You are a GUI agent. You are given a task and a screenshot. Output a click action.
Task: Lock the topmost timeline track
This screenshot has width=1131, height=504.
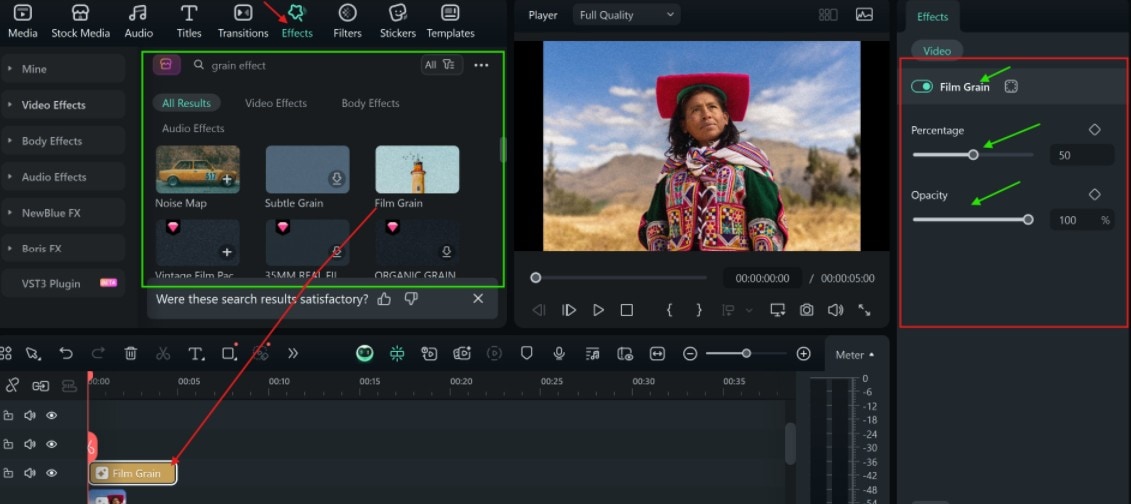tap(8, 415)
